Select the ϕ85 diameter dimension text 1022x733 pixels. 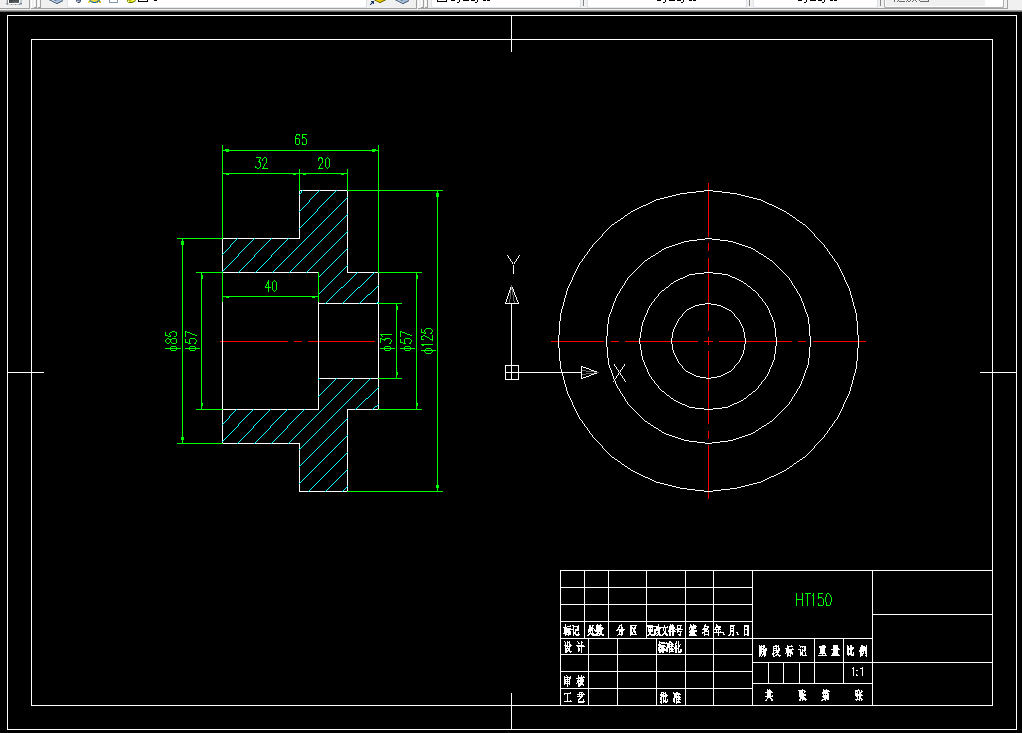[172, 341]
